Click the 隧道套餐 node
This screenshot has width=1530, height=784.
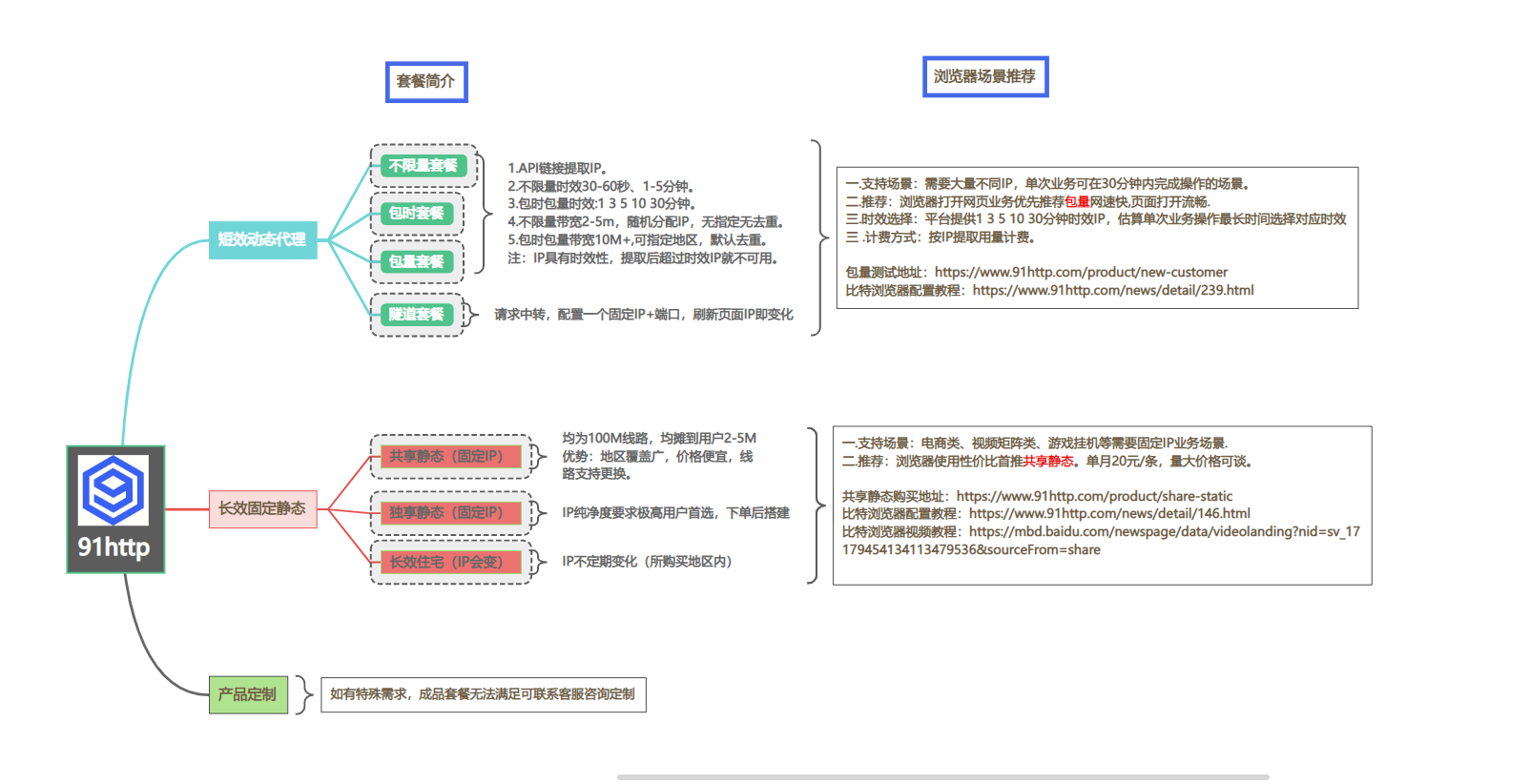coord(417,314)
